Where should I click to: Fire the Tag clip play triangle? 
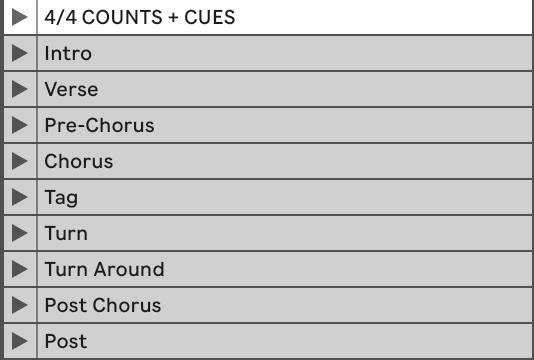pyautogui.click(x=19, y=197)
